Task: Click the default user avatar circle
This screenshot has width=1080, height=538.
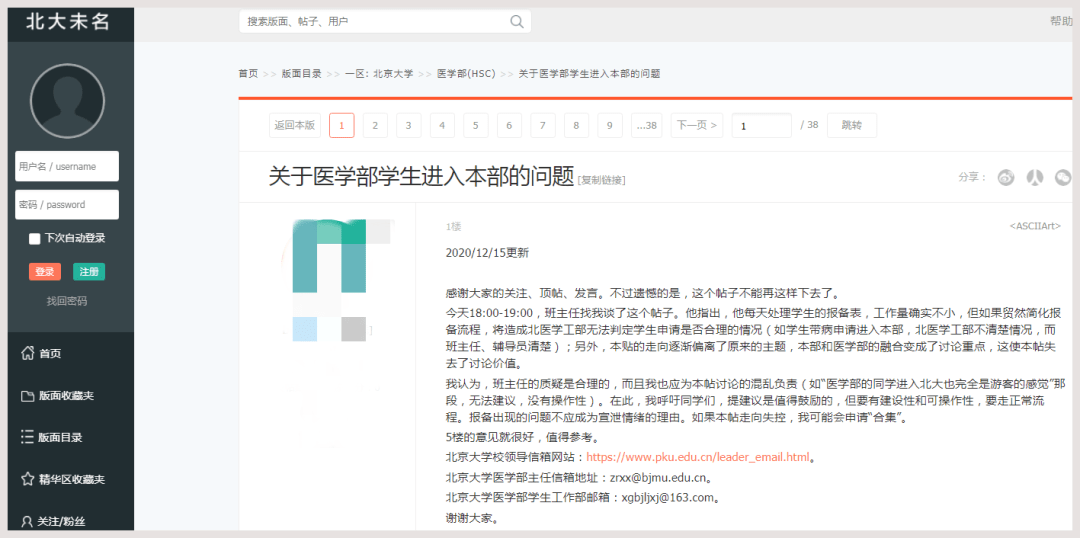Action: point(67,101)
